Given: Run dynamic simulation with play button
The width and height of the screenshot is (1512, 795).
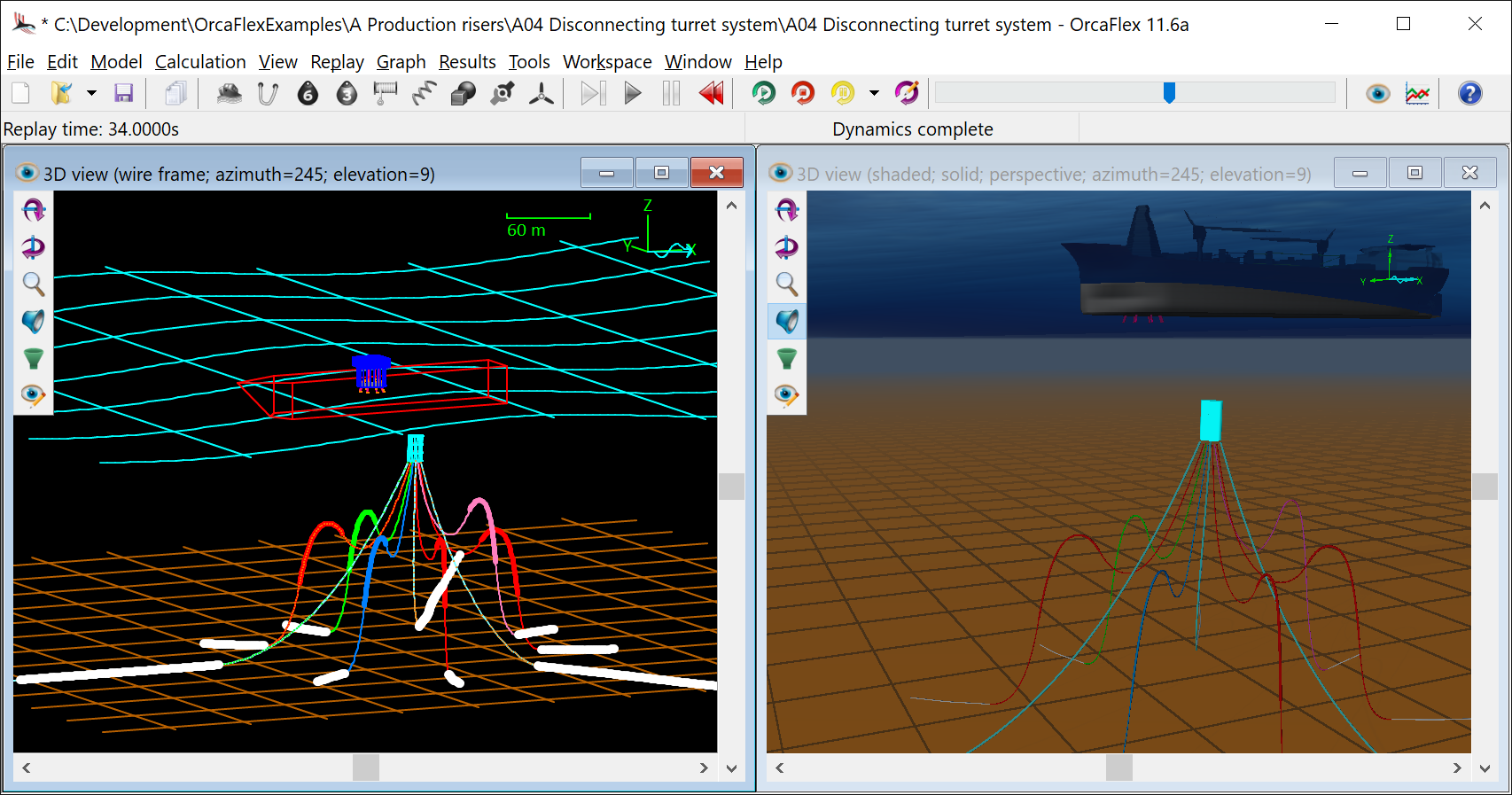Looking at the screenshot, I should [x=633, y=93].
